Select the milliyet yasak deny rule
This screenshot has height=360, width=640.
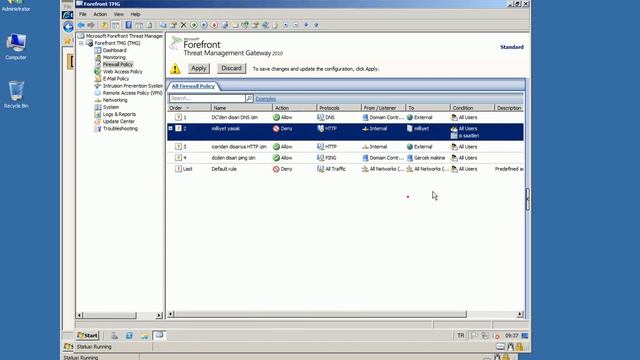pyautogui.click(x=345, y=132)
